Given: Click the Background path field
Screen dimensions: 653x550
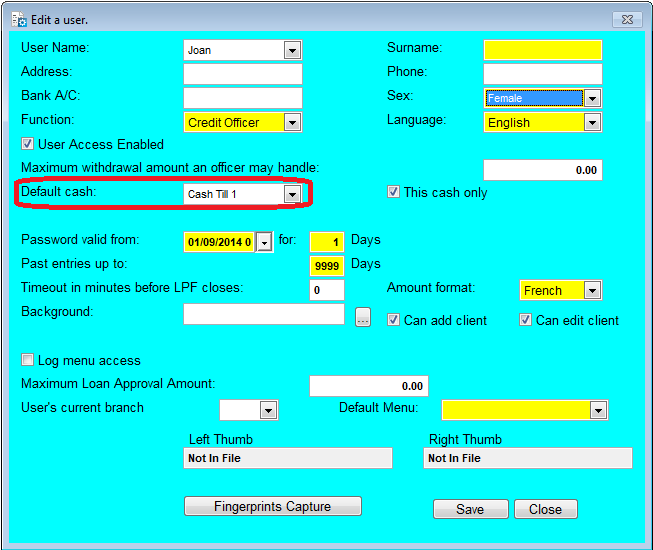Looking at the screenshot, I should [x=264, y=314].
